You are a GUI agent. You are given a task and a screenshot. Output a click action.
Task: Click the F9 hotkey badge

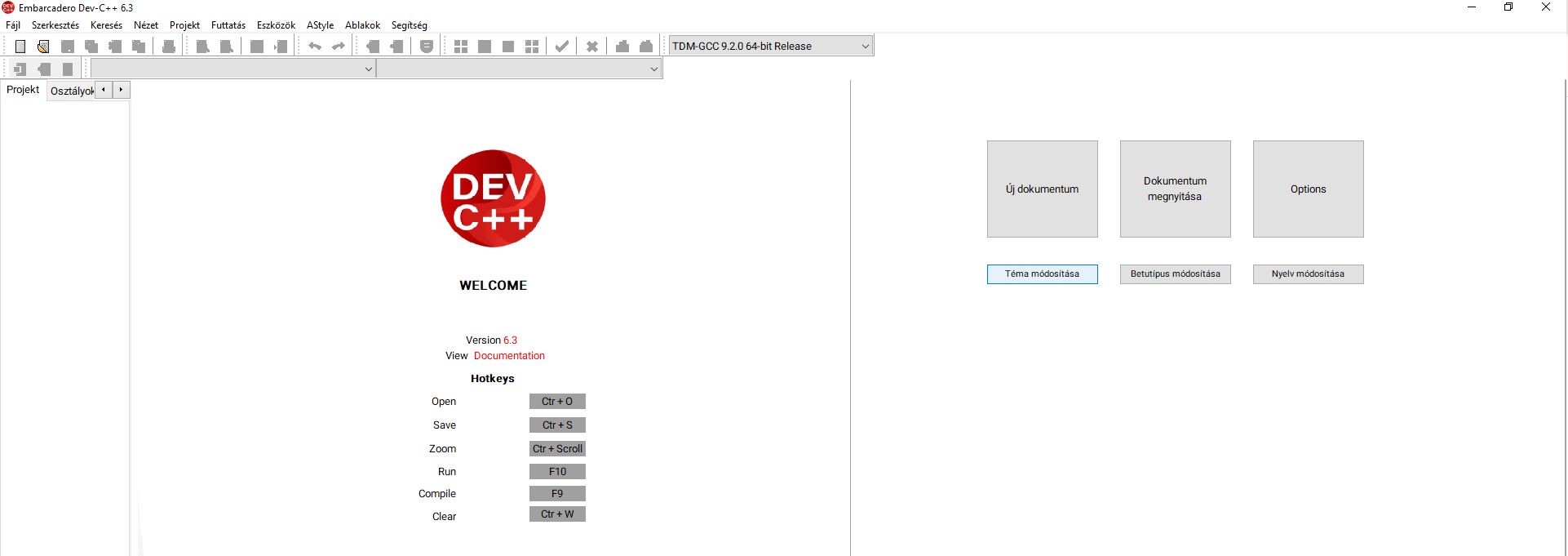pyautogui.click(x=557, y=494)
